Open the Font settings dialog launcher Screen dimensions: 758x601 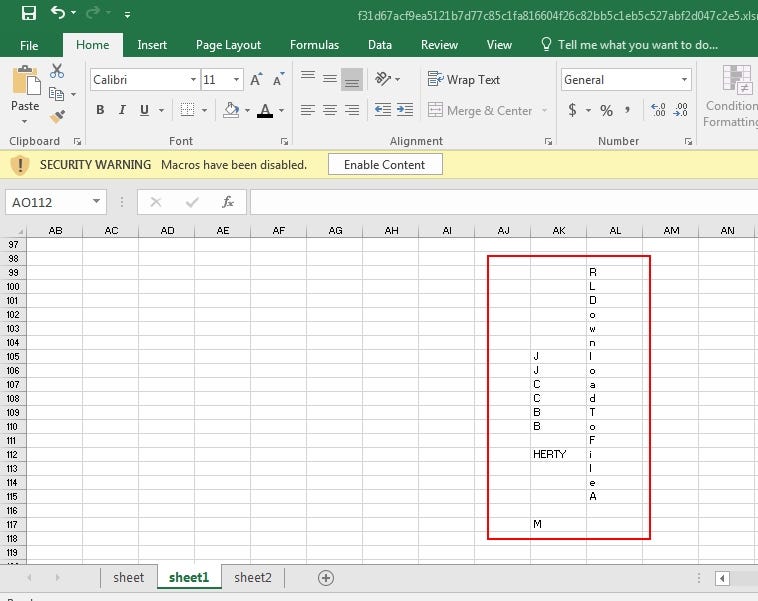284,142
